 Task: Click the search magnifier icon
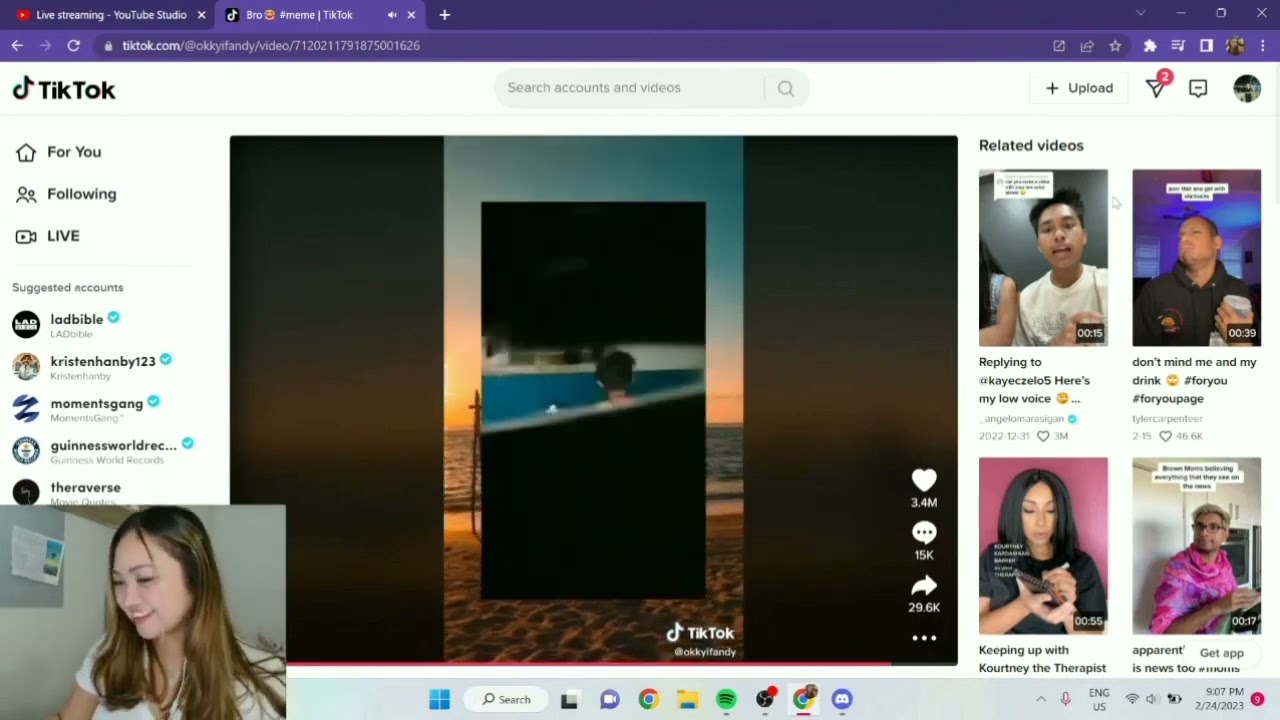(x=786, y=88)
